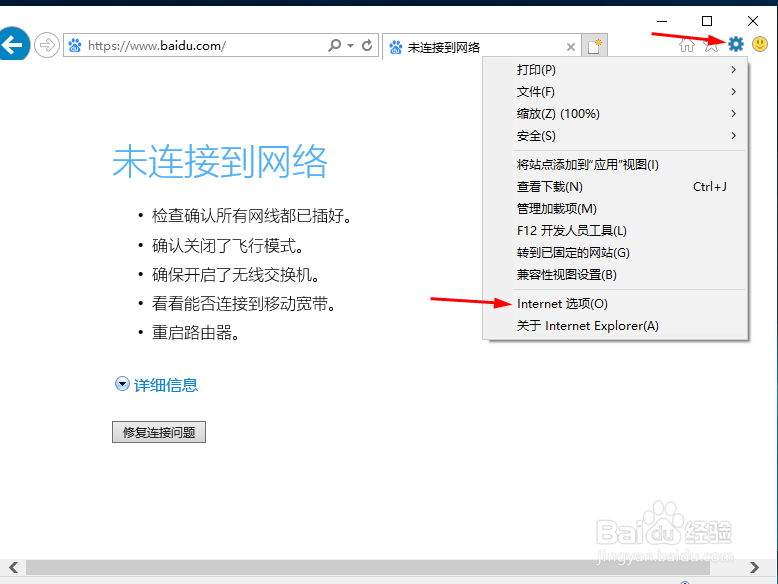Open the 缩放(Z) (100%) submenu
This screenshot has width=778, height=584.
[x=615, y=114]
